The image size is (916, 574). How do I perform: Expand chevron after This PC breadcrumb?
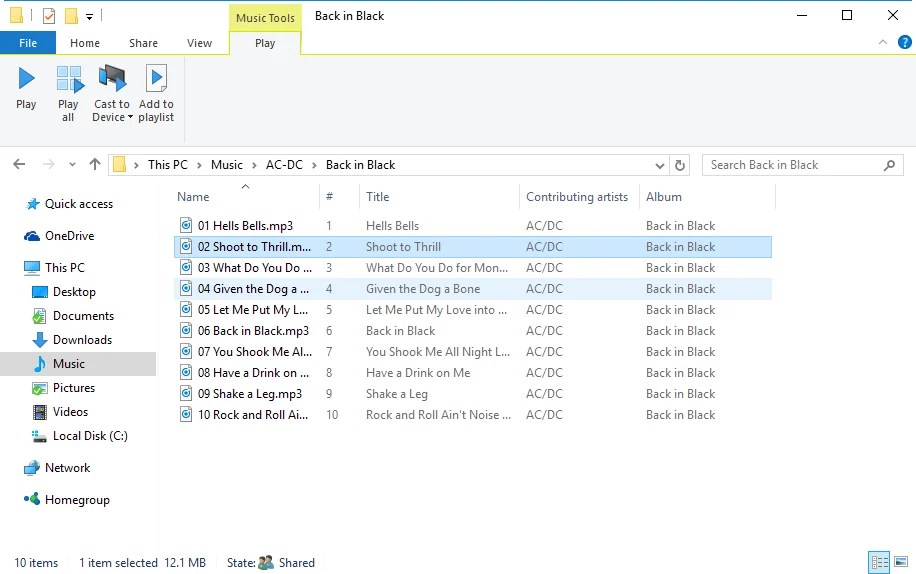click(x=199, y=165)
